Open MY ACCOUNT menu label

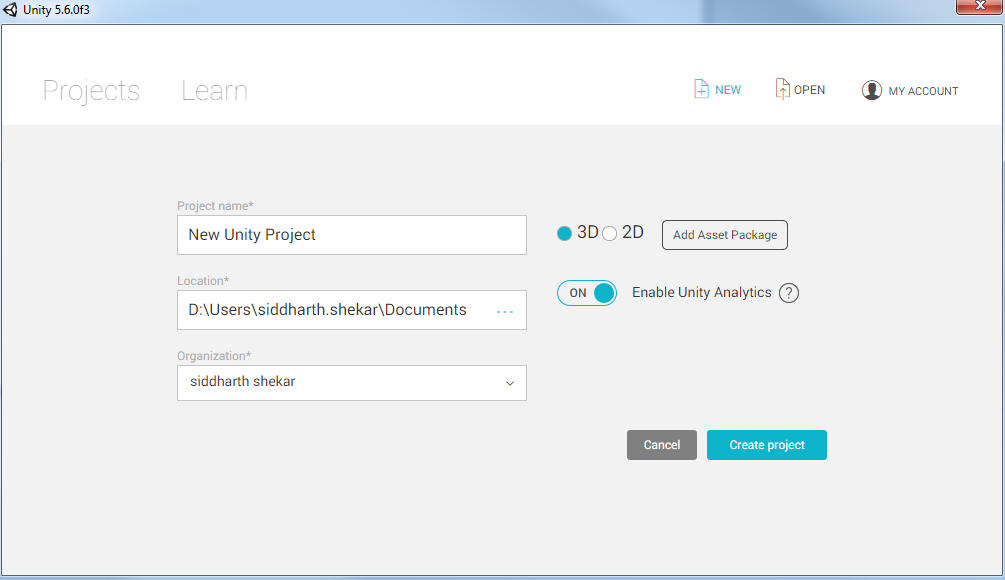click(923, 91)
